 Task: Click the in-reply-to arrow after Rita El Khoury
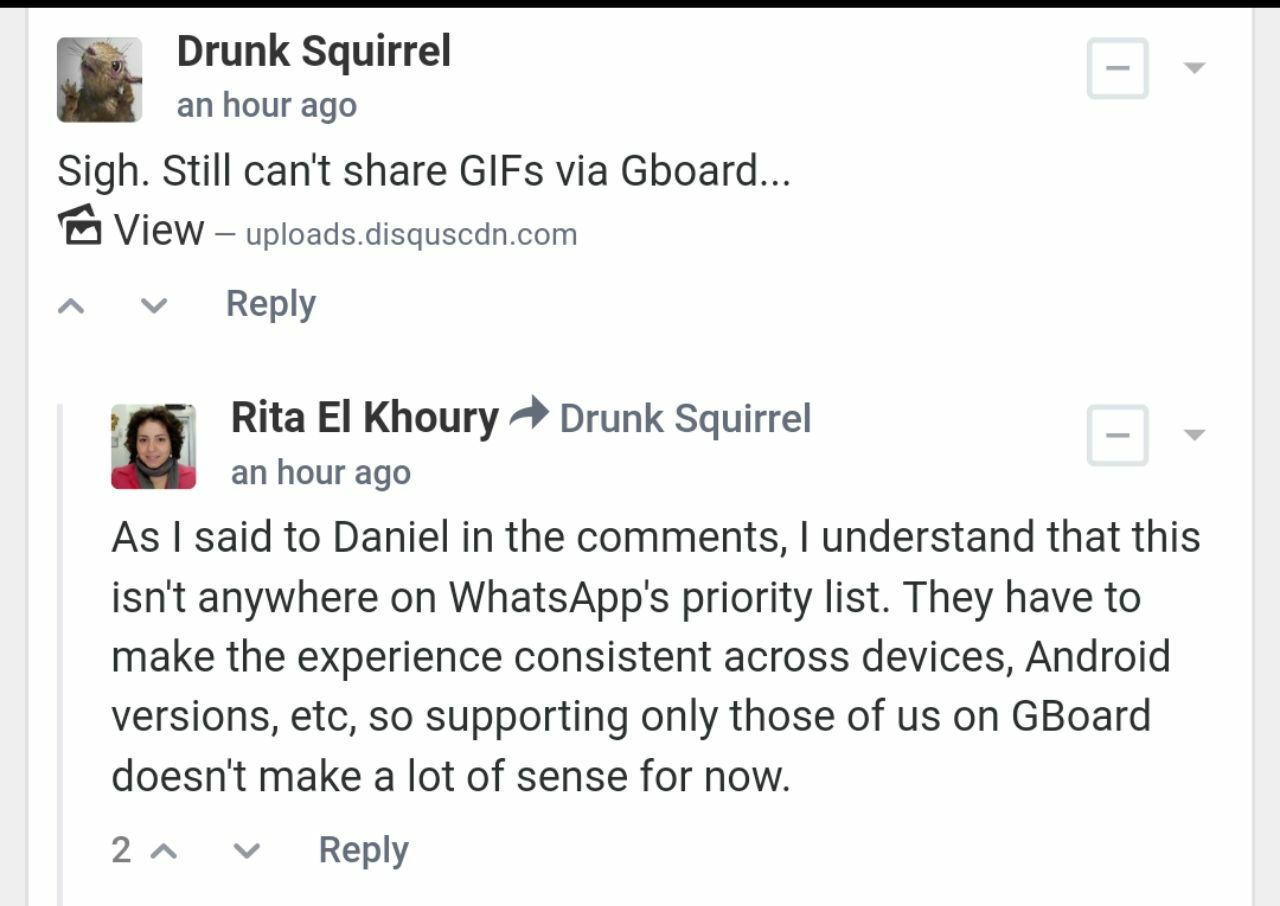529,414
